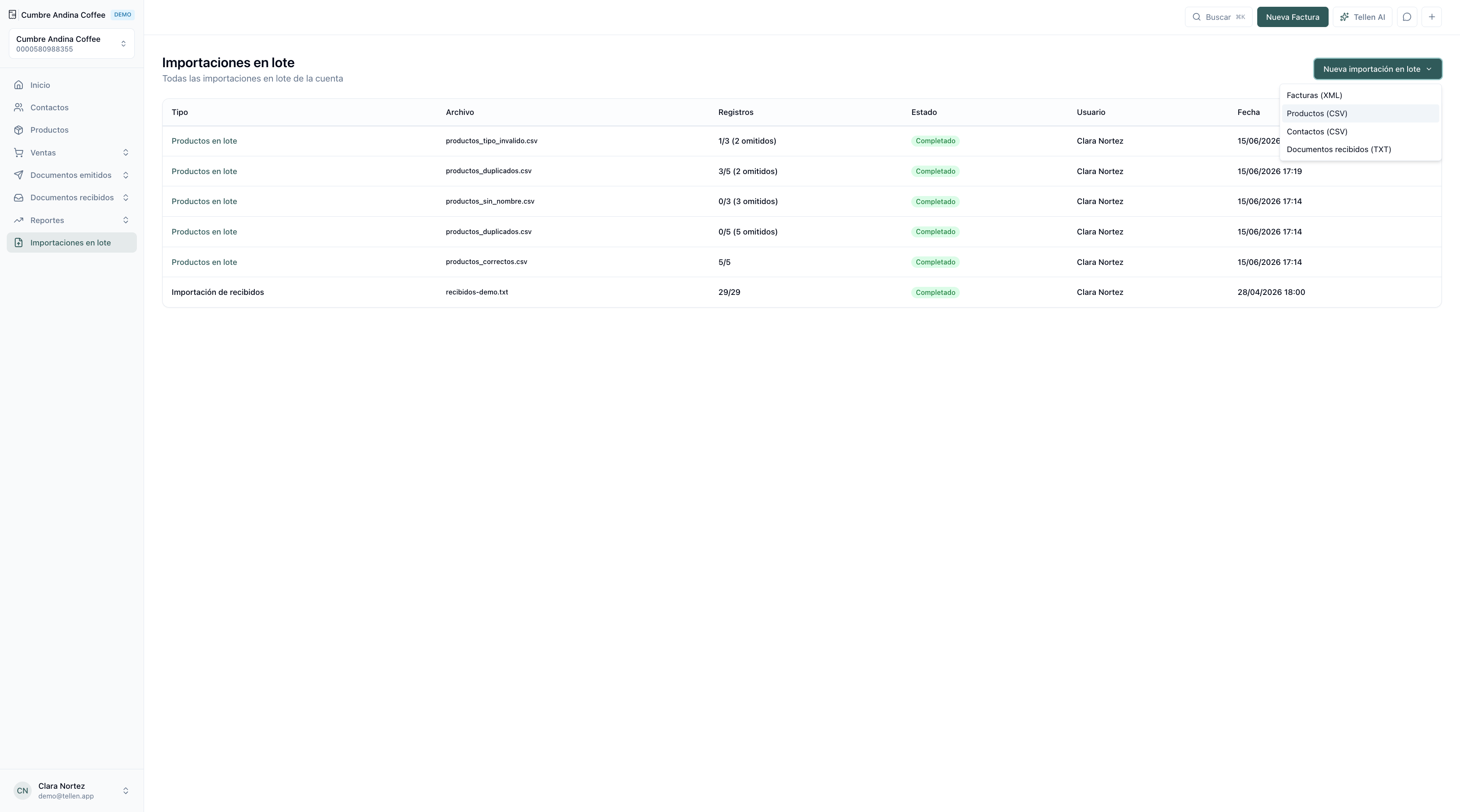Click the Tipo column header
Image resolution: width=1460 pixels, height=812 pixels.
coord(180,112)
